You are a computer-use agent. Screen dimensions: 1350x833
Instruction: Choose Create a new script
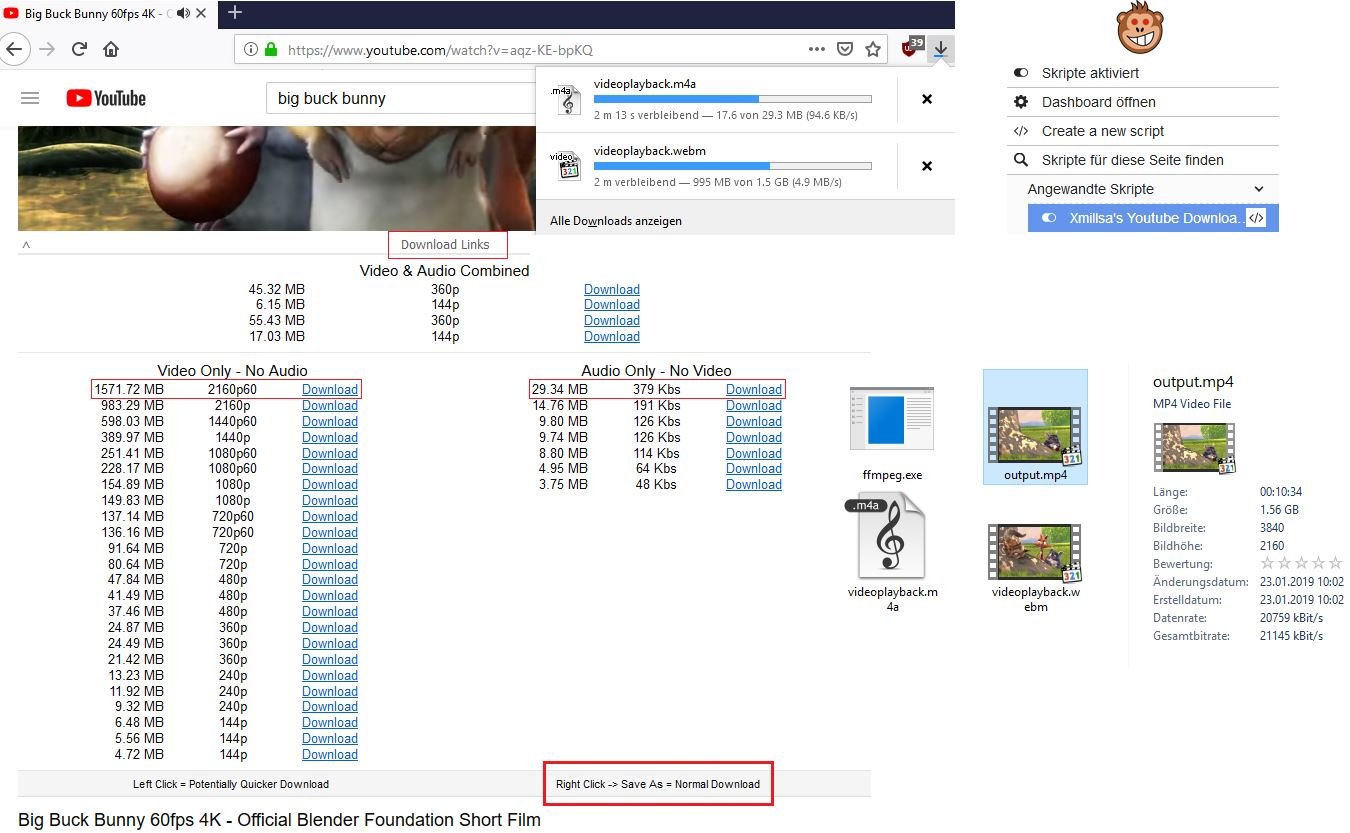[x=1102, y=131]
